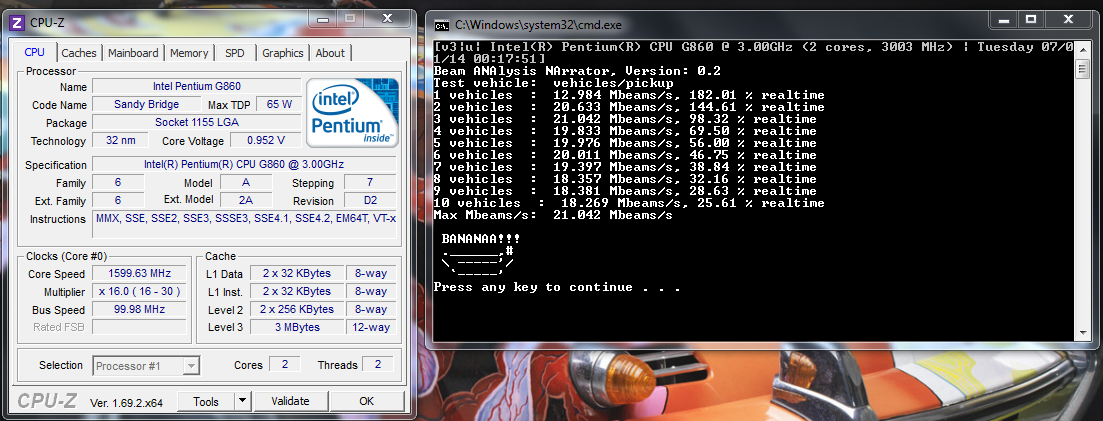
Task: Click the Technology value 32 nm
Action: (119, 141)
